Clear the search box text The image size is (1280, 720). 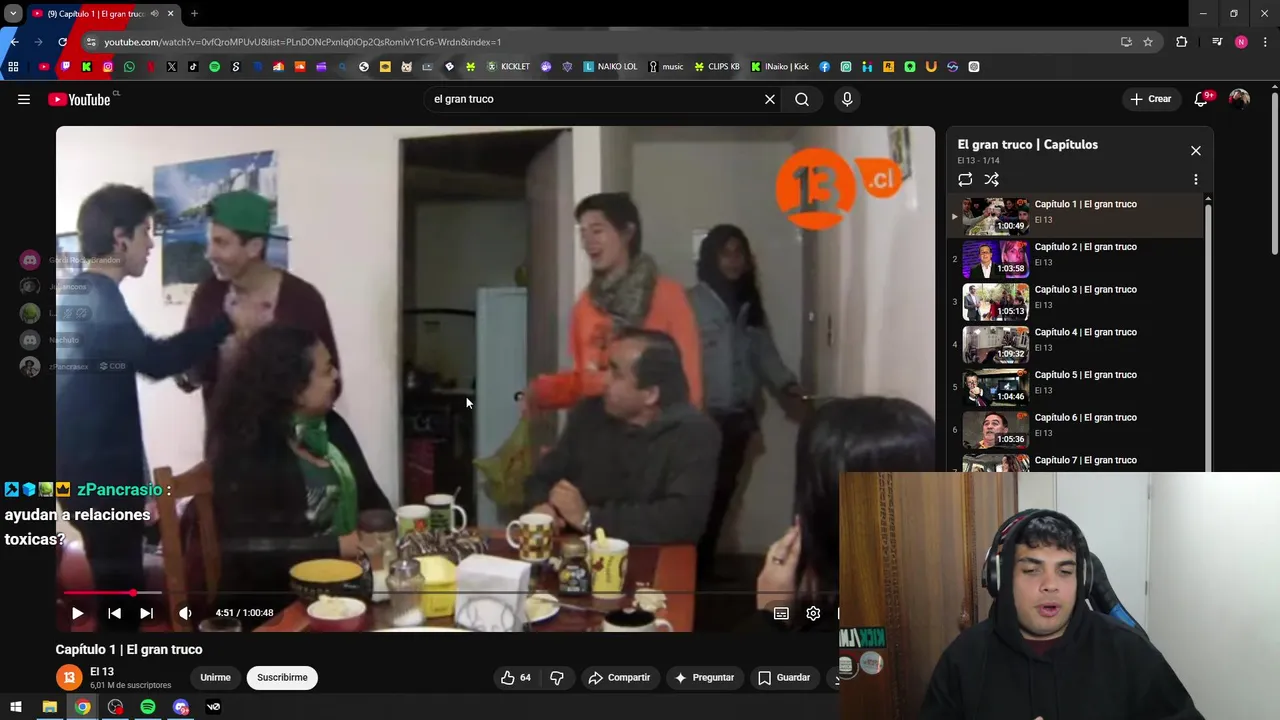pos(770,99)
